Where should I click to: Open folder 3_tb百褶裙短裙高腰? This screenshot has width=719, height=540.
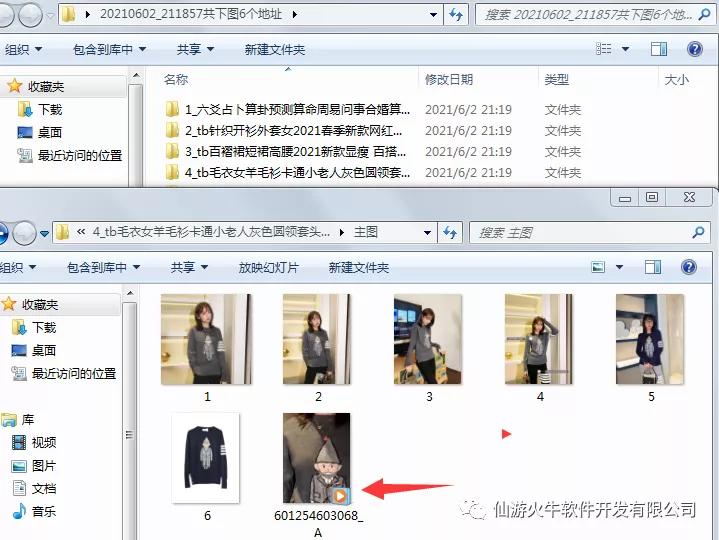pos(286,151)
